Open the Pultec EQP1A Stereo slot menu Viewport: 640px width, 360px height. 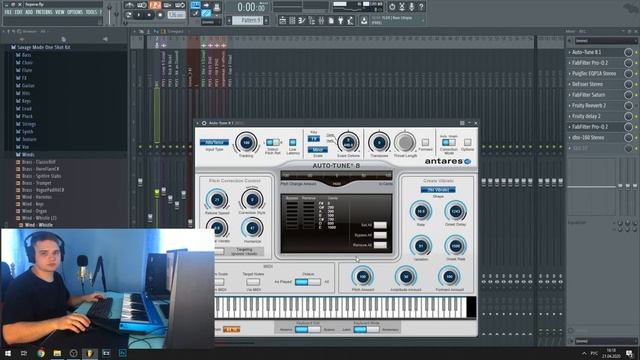[570, 73]
